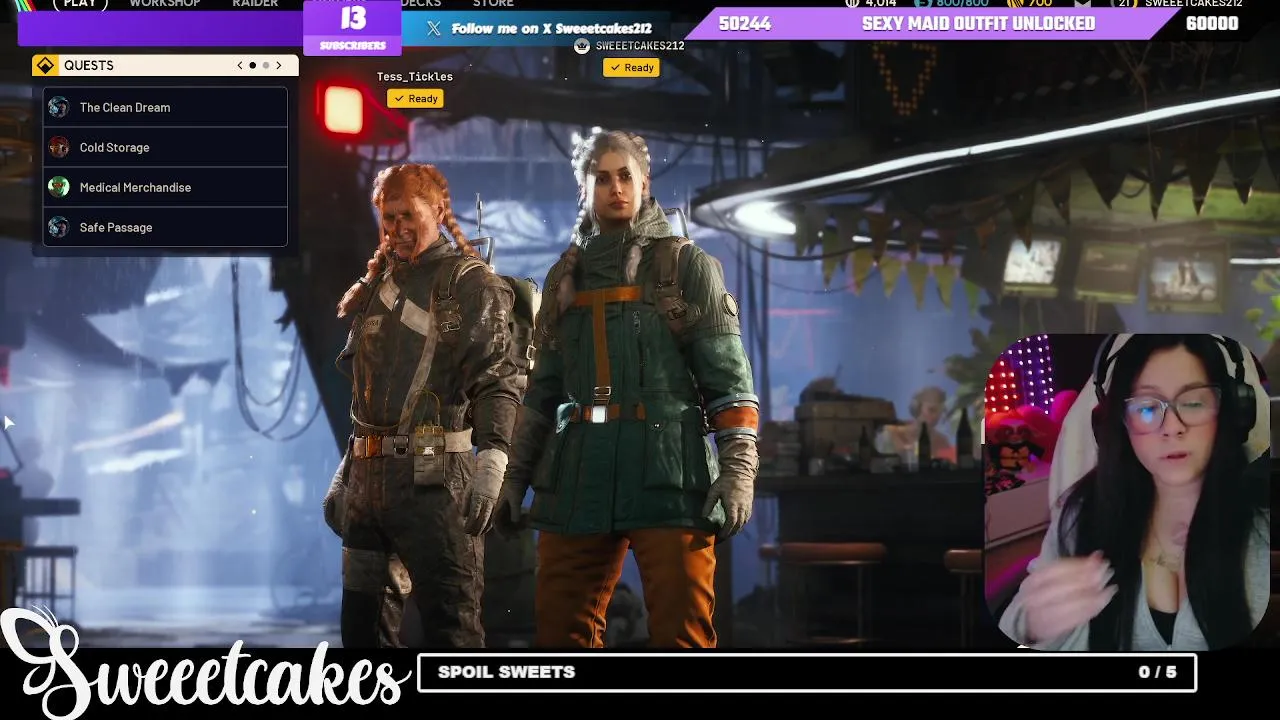Click the 50244 goal progress value

745,24
